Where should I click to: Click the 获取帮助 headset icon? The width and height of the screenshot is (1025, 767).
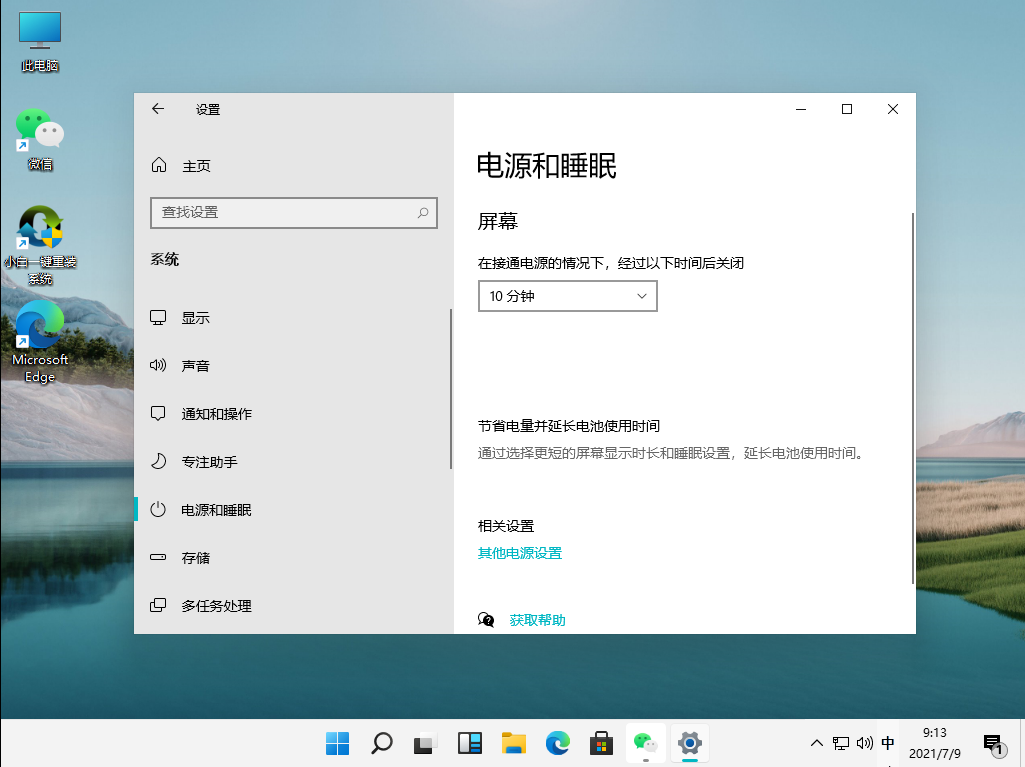click(486, 619)
